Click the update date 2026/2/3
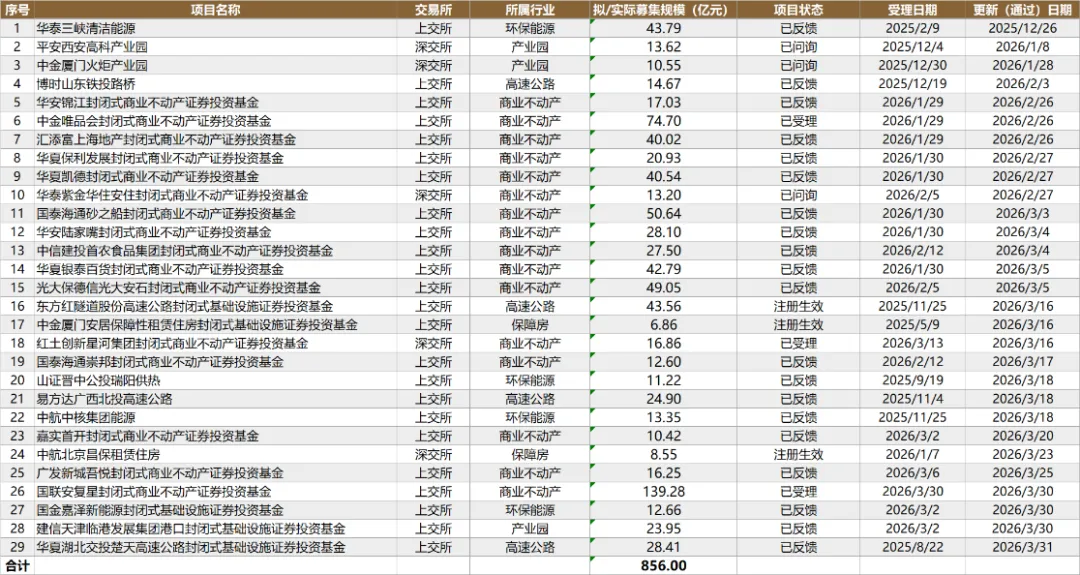Viewport: 1080px width, 575px height. [x=1022, y=84]
